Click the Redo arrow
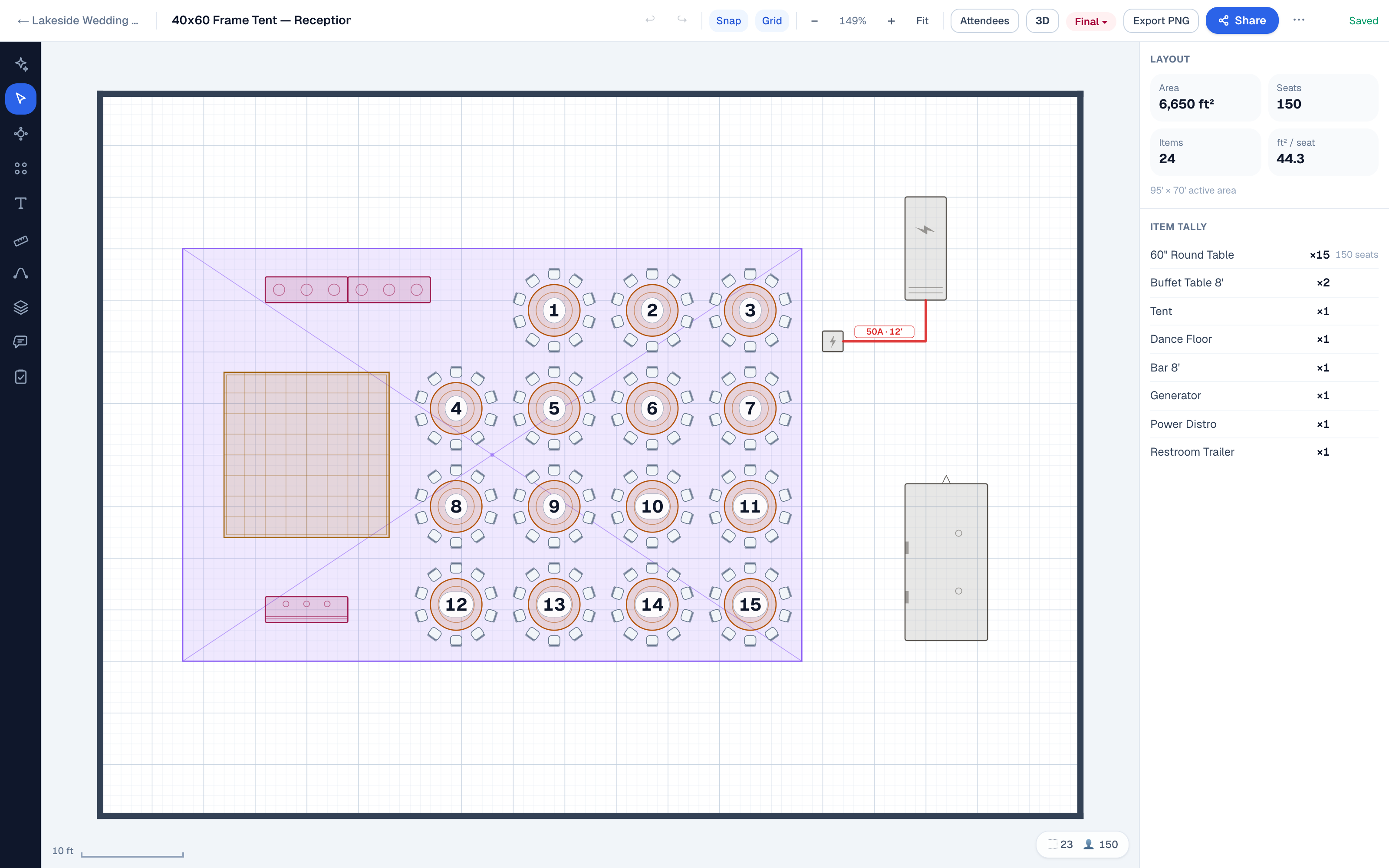The image size is (1389, 868). pyautogui.click(x=682, y=20)
